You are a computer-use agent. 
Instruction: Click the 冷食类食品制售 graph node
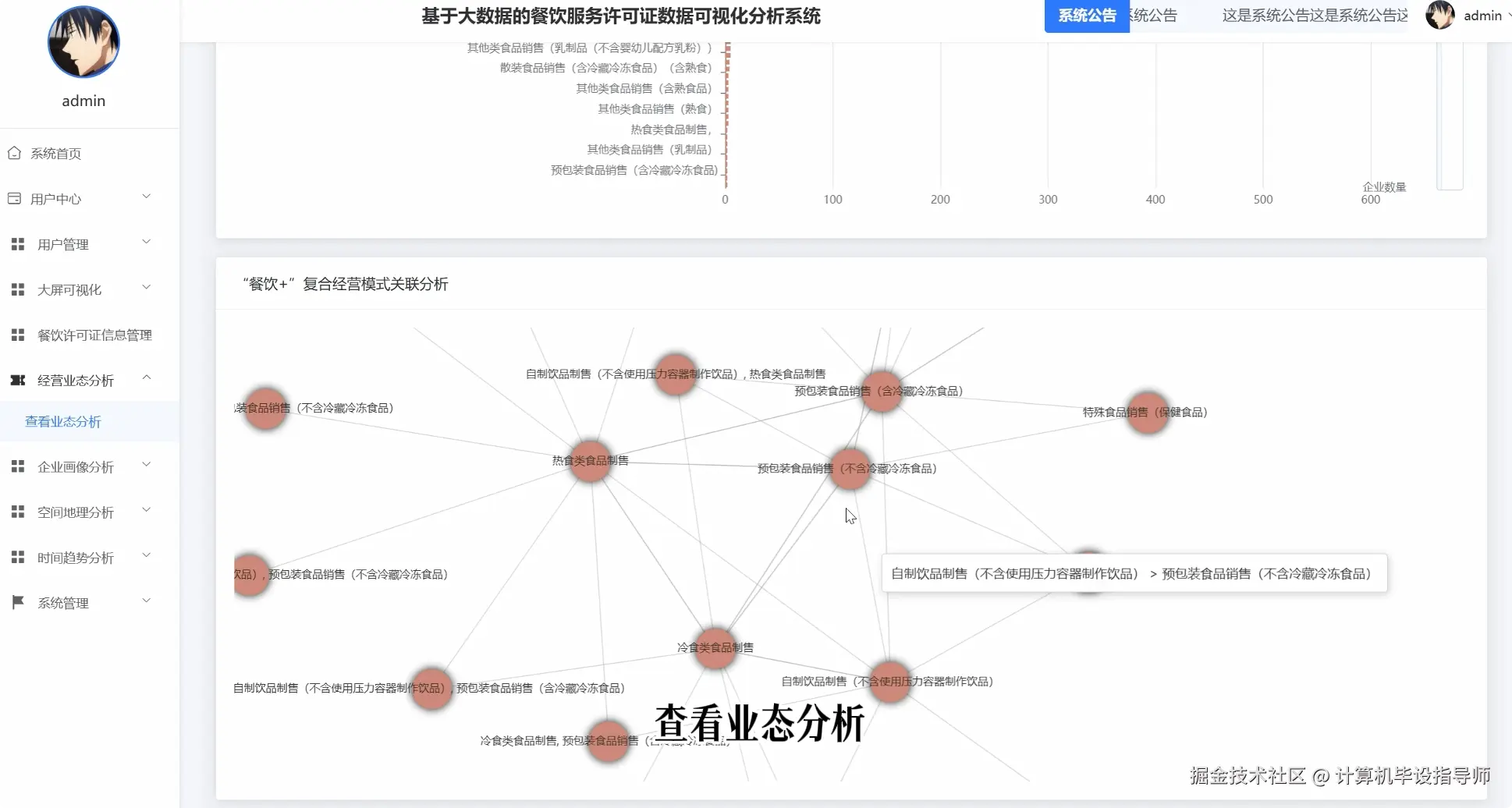pos(715,647)
